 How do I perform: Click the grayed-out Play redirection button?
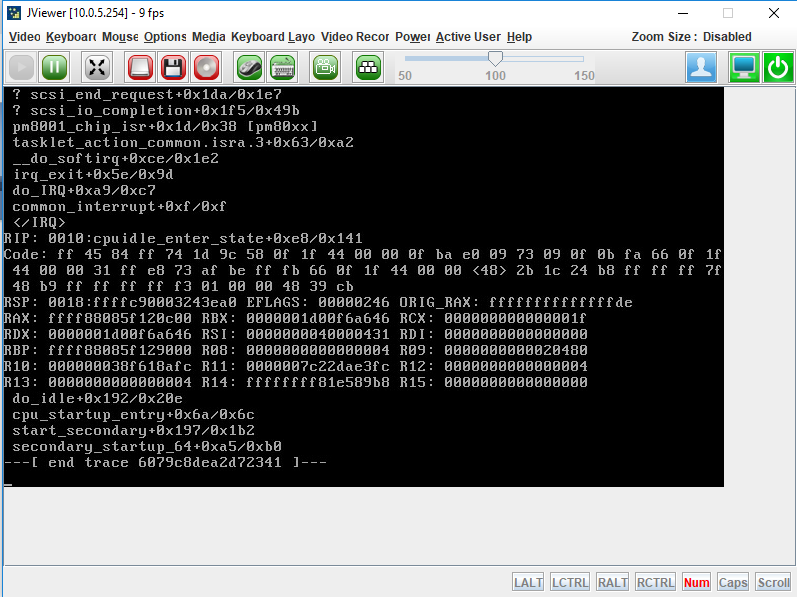21,67
